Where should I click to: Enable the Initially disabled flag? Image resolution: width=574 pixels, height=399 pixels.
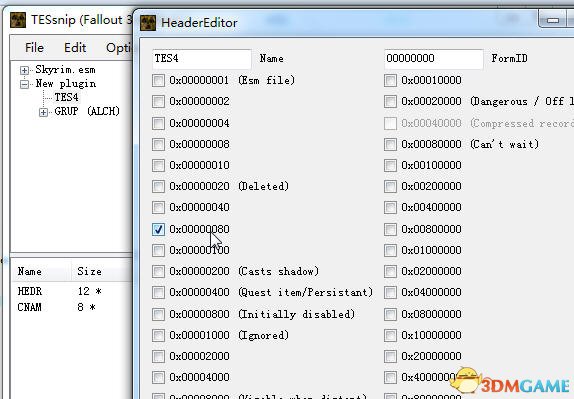click(x=159, y=314)
